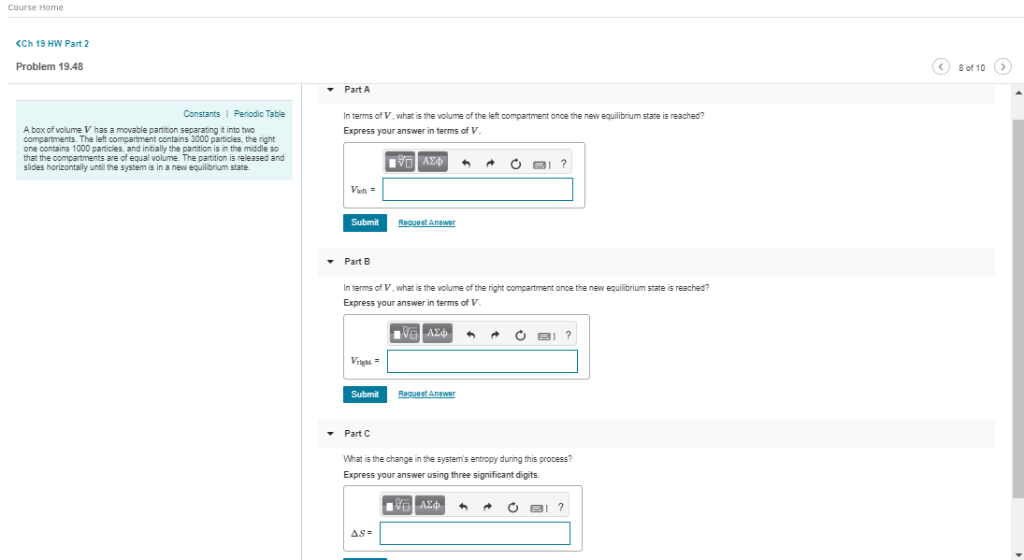Go to previous problem arrow
Viewport: 1024px width, 560px height.
pyautogui.click(x=940, y=67)
